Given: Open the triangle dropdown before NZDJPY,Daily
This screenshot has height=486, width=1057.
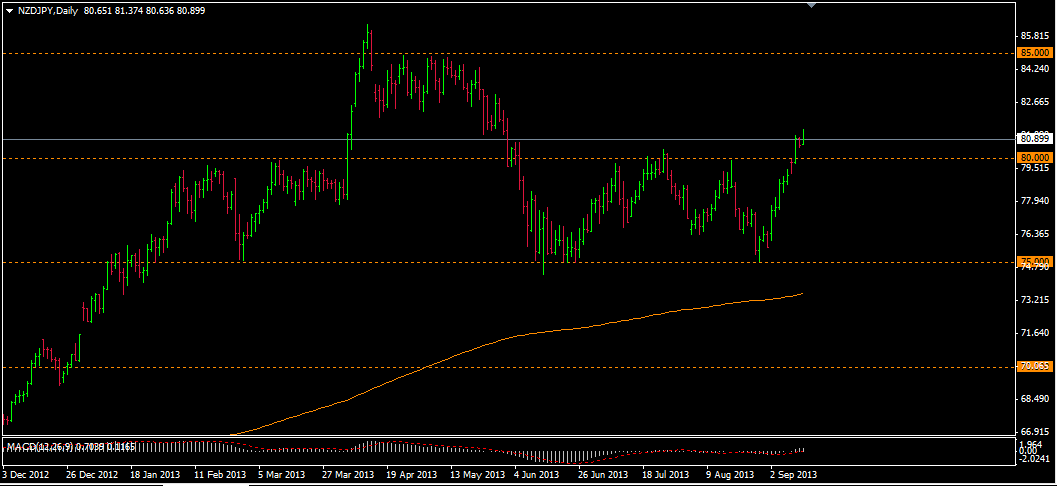Looking at the screenshot, I should point(9,11).
